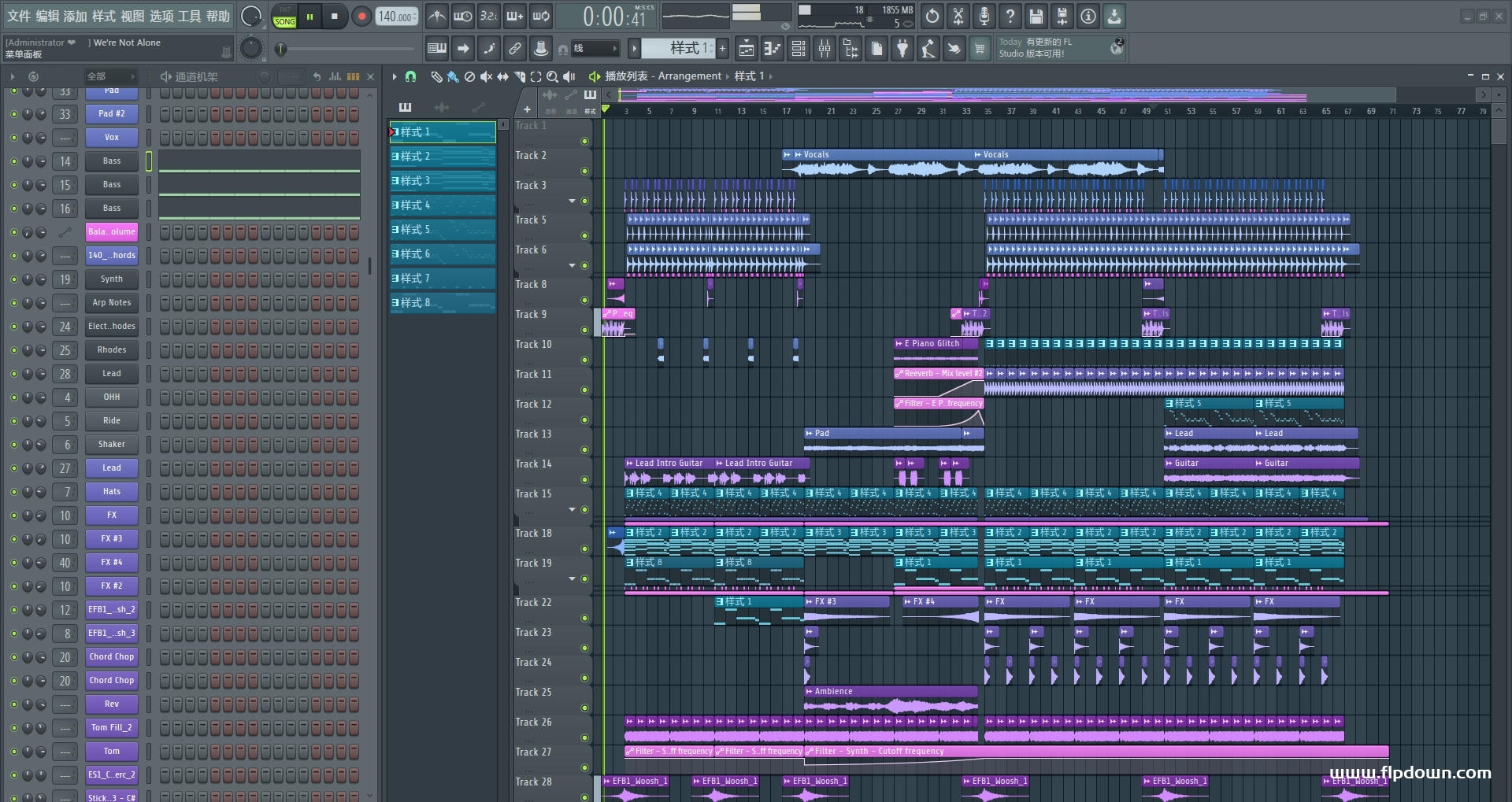Screen dimensions: 1512x802
Task: Toggle the playlist snap magnet icon
Action: tap(410, 76)
